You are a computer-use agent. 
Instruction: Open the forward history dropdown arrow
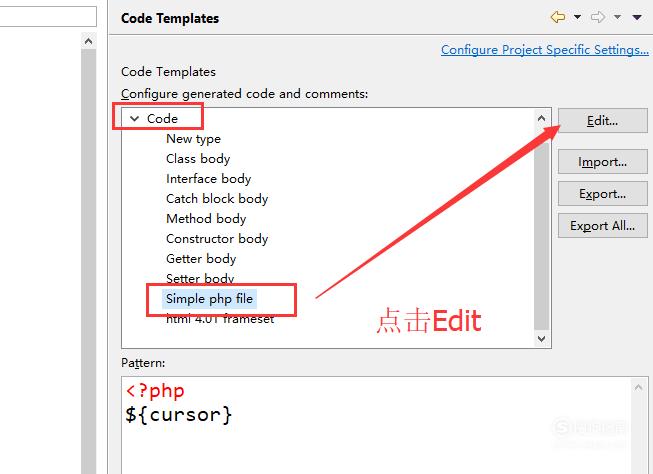pos(619,18)
